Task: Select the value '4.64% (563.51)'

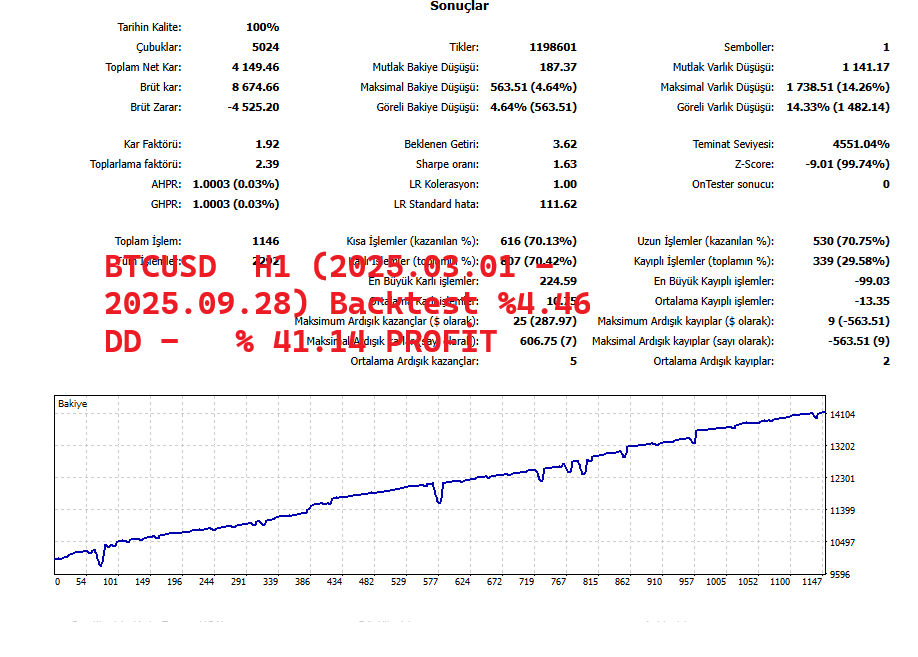Action: pyautogui.click(x=533, y=107)
